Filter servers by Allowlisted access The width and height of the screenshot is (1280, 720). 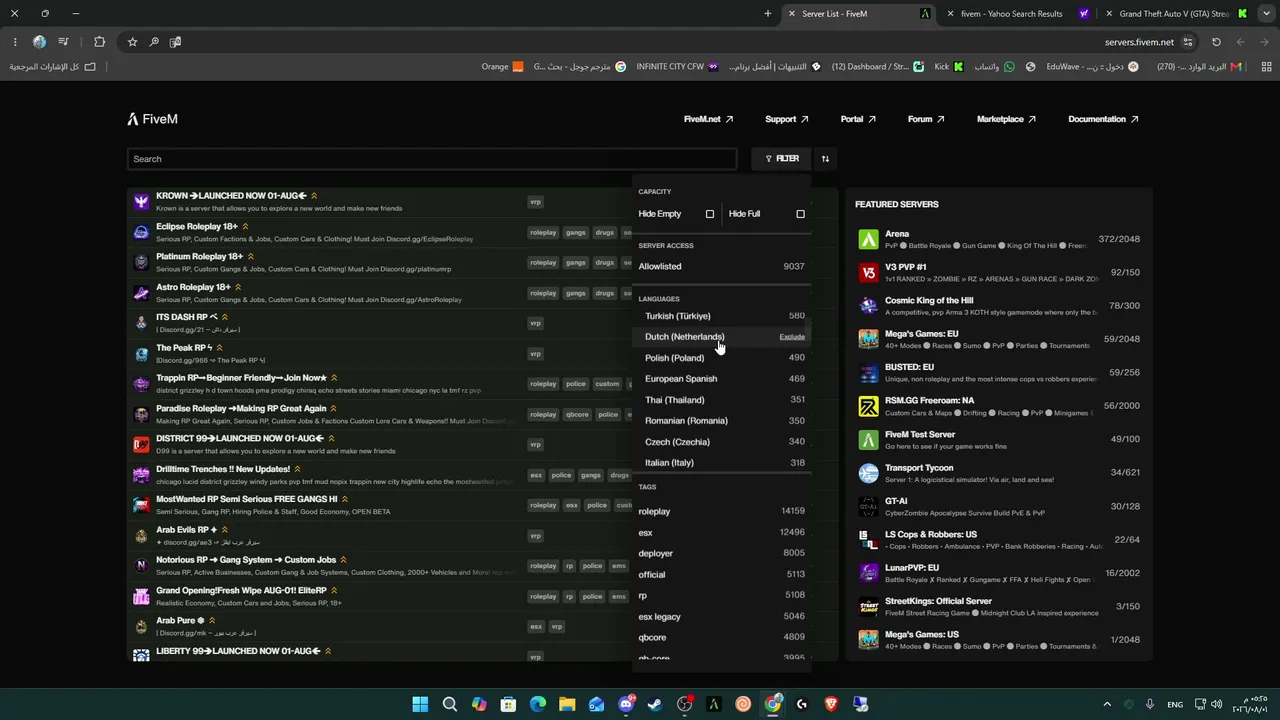[x=722, y=266]
